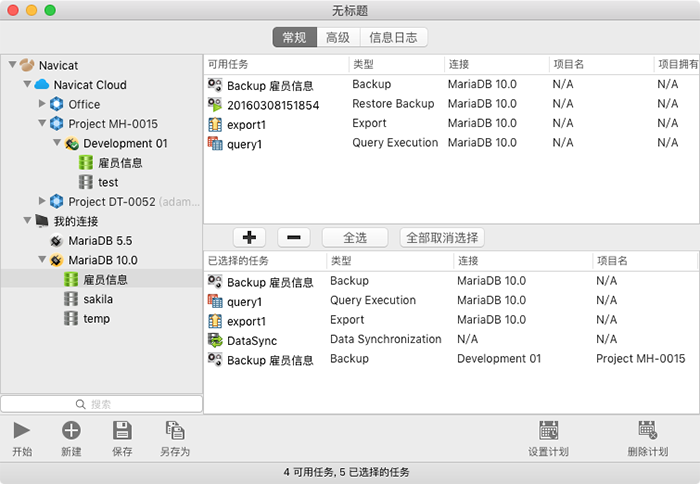Image resolution: width=700 pixels, height=484 pixels.
Task: Click the temp database icon
Action: click(71, 318)
